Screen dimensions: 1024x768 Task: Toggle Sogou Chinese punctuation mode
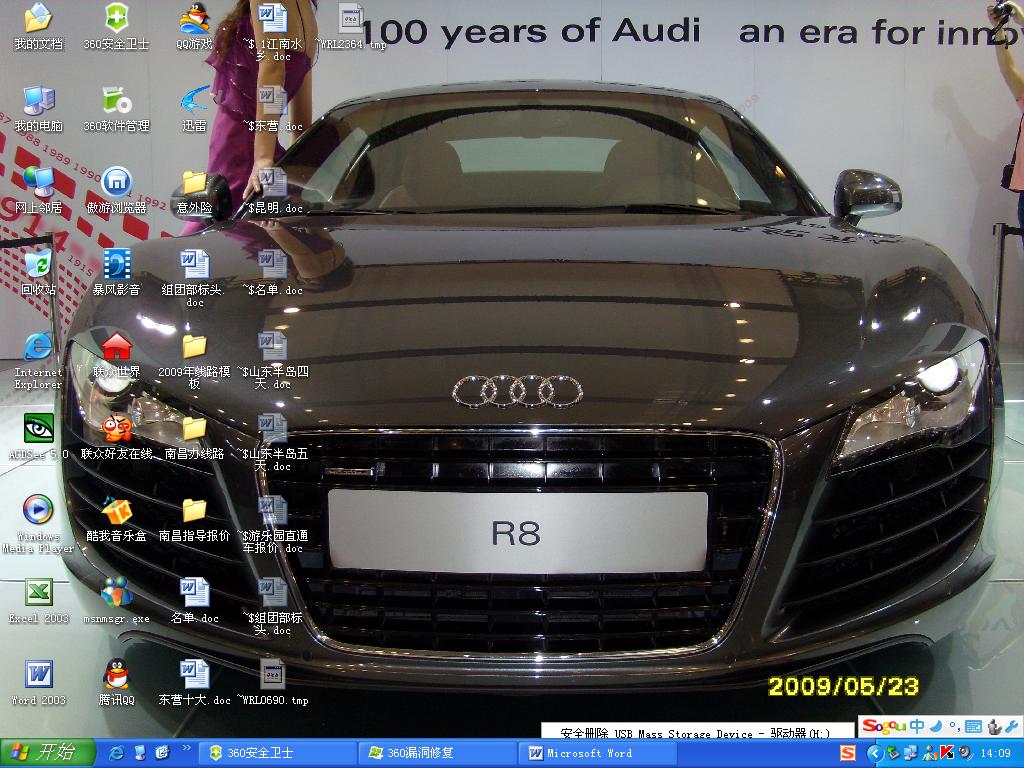(954, 726)
